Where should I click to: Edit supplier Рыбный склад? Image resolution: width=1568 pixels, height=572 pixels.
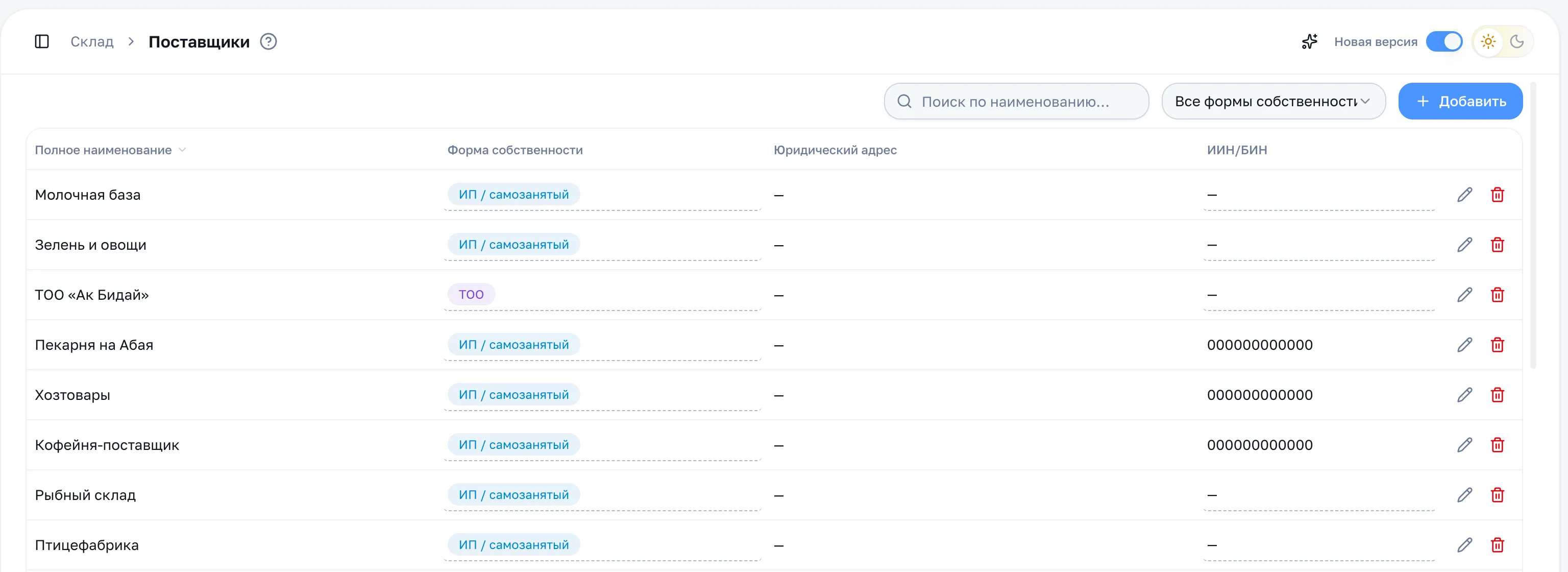1464,495
